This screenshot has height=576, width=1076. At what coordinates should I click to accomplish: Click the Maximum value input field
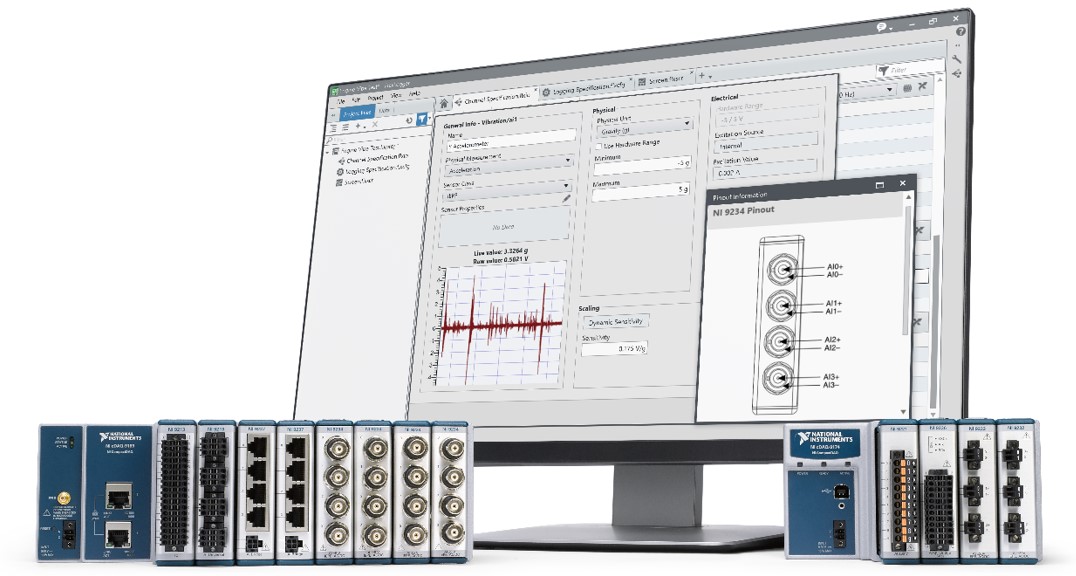(640, 191)
